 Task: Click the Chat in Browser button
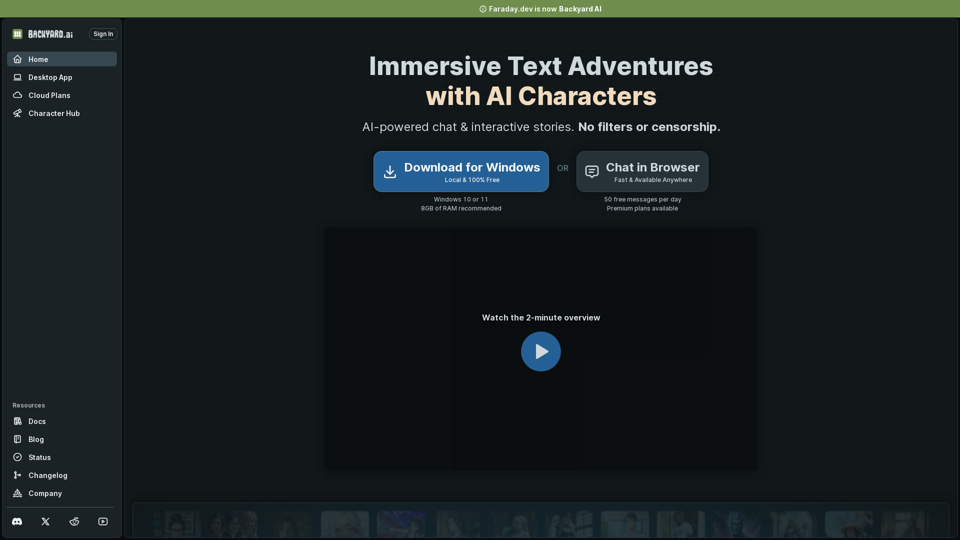[x=642, y=171]
